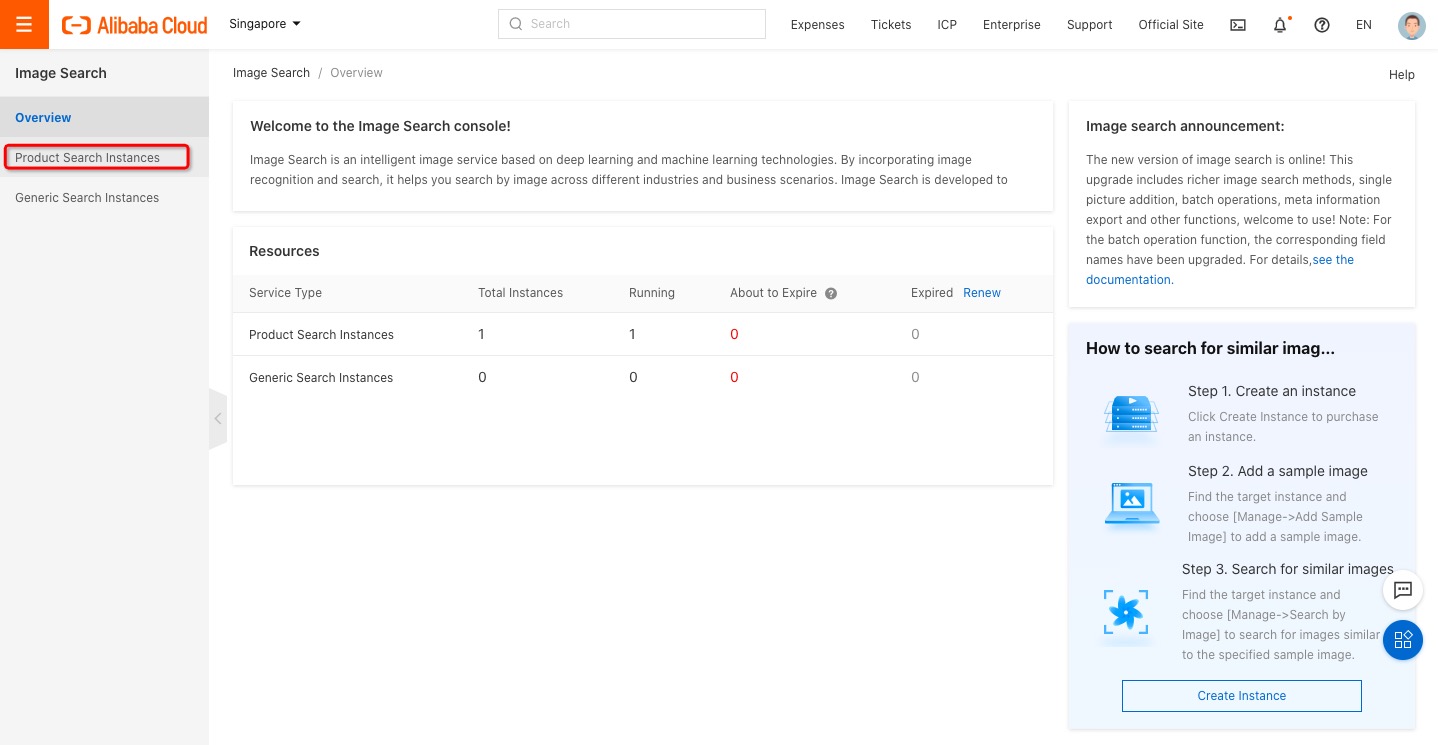Open the notifications bell

[1280, 25]
